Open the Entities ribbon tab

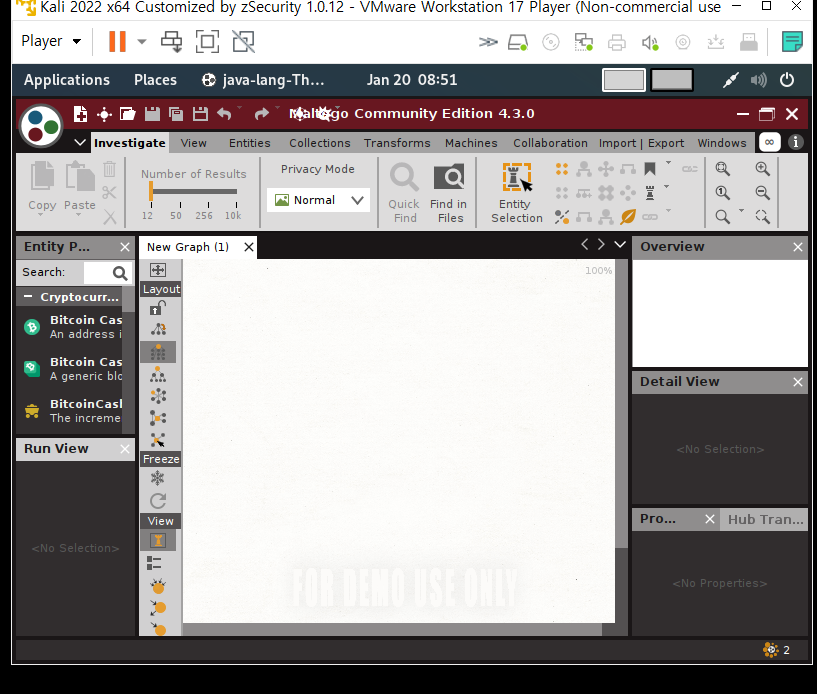pos(250,143)
